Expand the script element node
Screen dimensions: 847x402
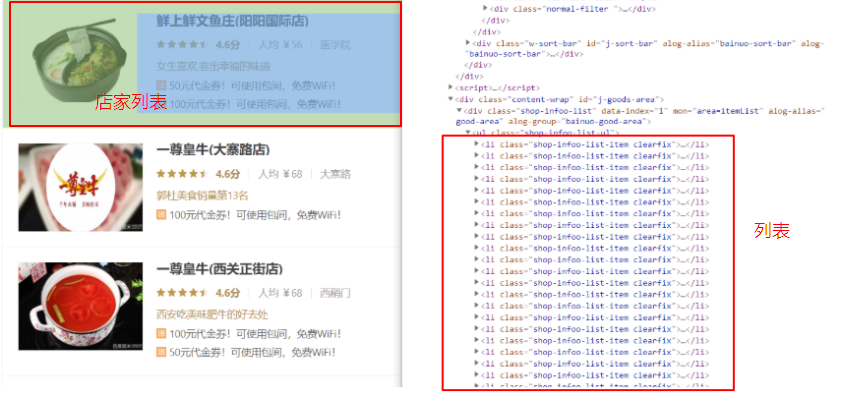[x=451, y=87]
